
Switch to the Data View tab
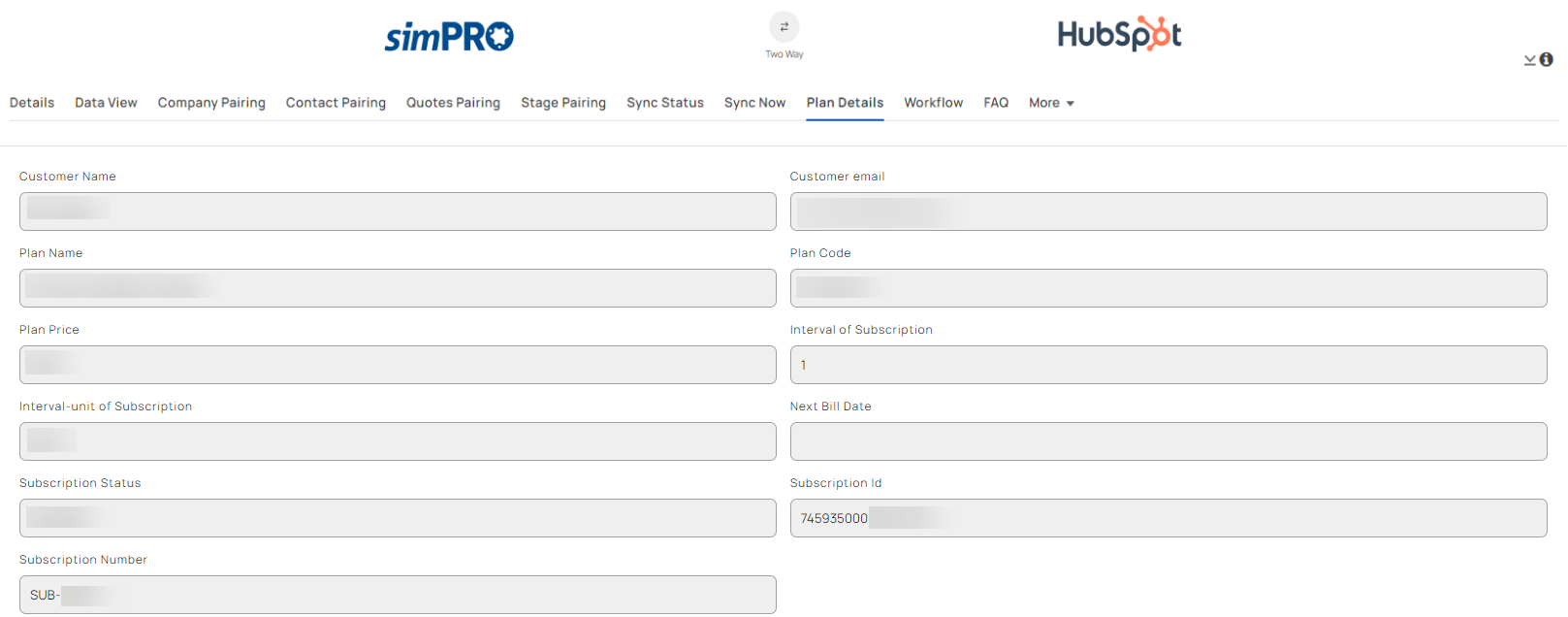(x=106, y=103)
